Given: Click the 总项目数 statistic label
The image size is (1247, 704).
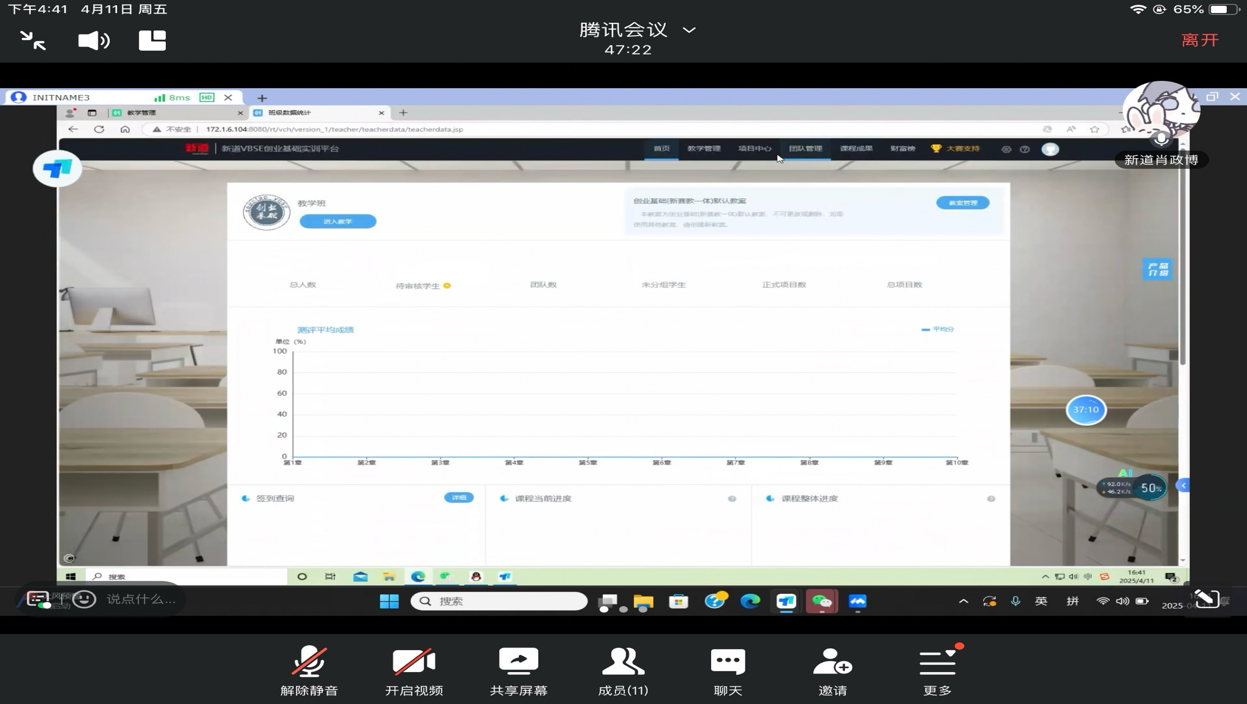Looking at the screenshot, I should 904,285.
